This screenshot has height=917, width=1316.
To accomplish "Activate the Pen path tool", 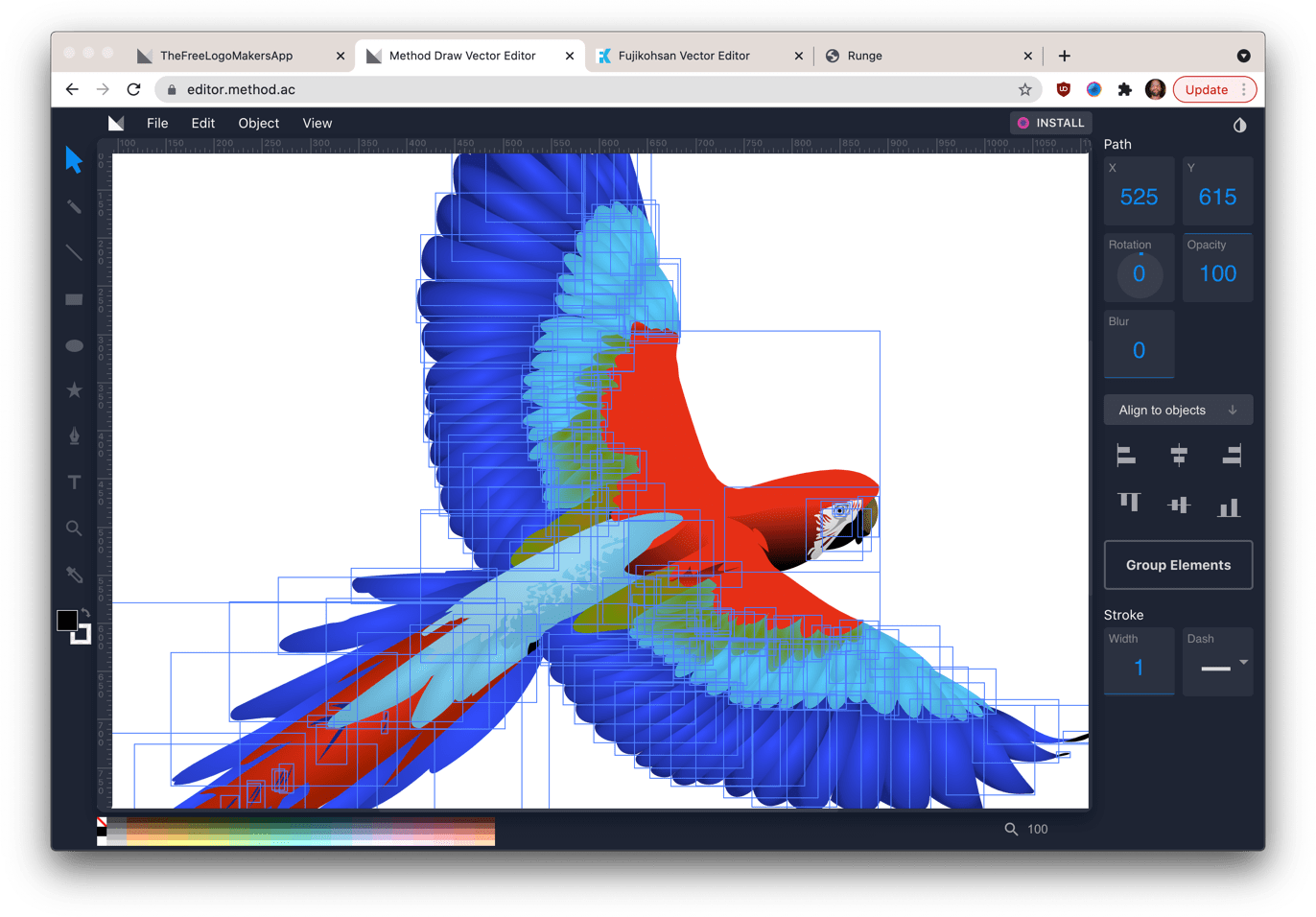I will [x=74, y=436].
